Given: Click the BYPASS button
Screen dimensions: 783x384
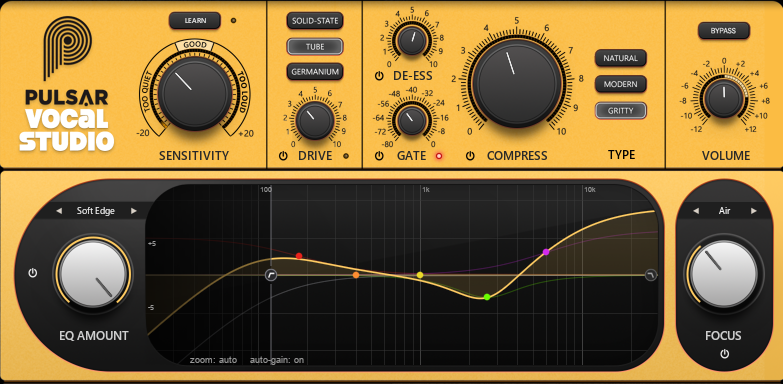Looking at the screenshot, I should [x=724, y=30].
